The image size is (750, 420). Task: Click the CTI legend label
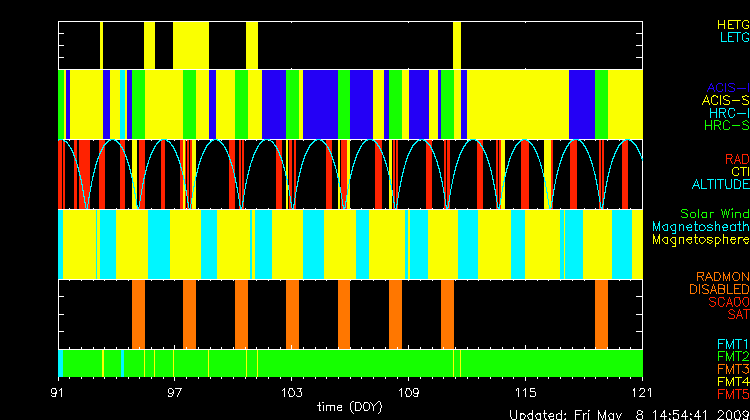pos(739,172)
